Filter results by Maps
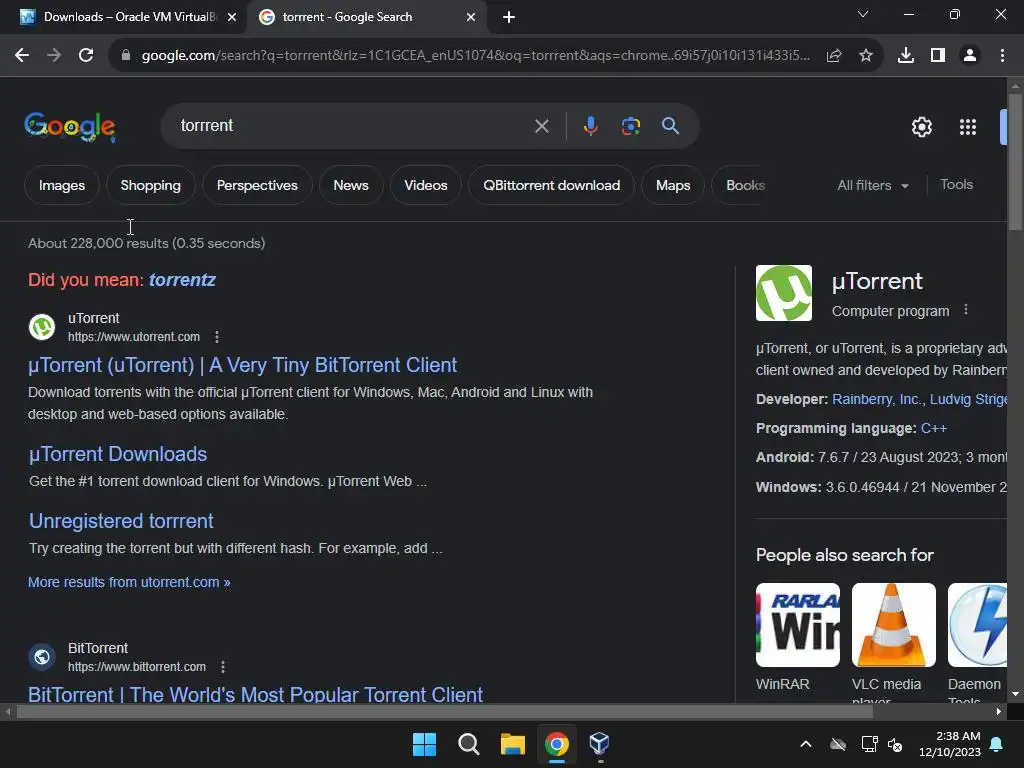This screenshot has height=768, width=1024. pos(673,185)
